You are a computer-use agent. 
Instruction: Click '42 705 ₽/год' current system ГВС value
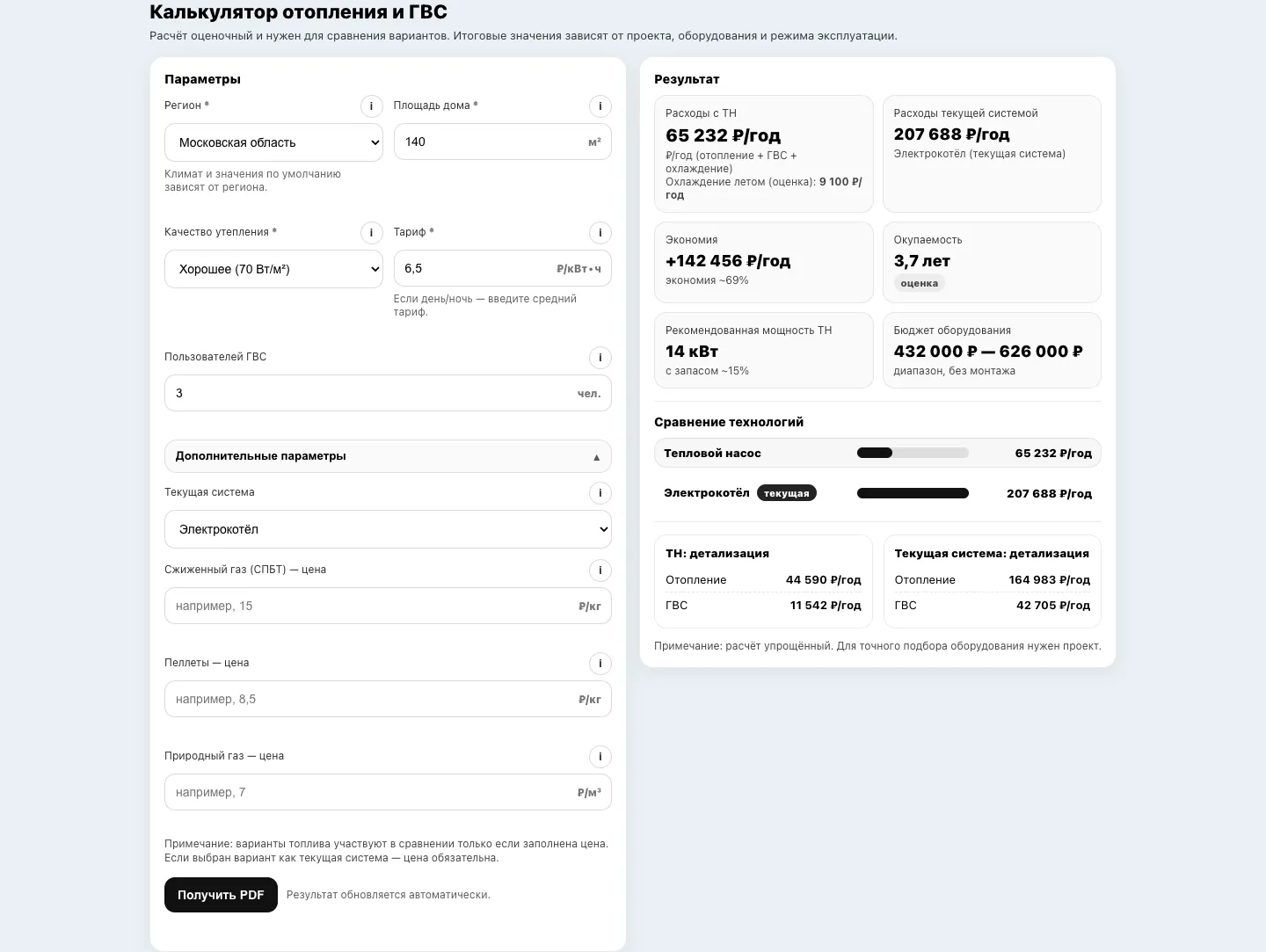[x=1053, y=606]
